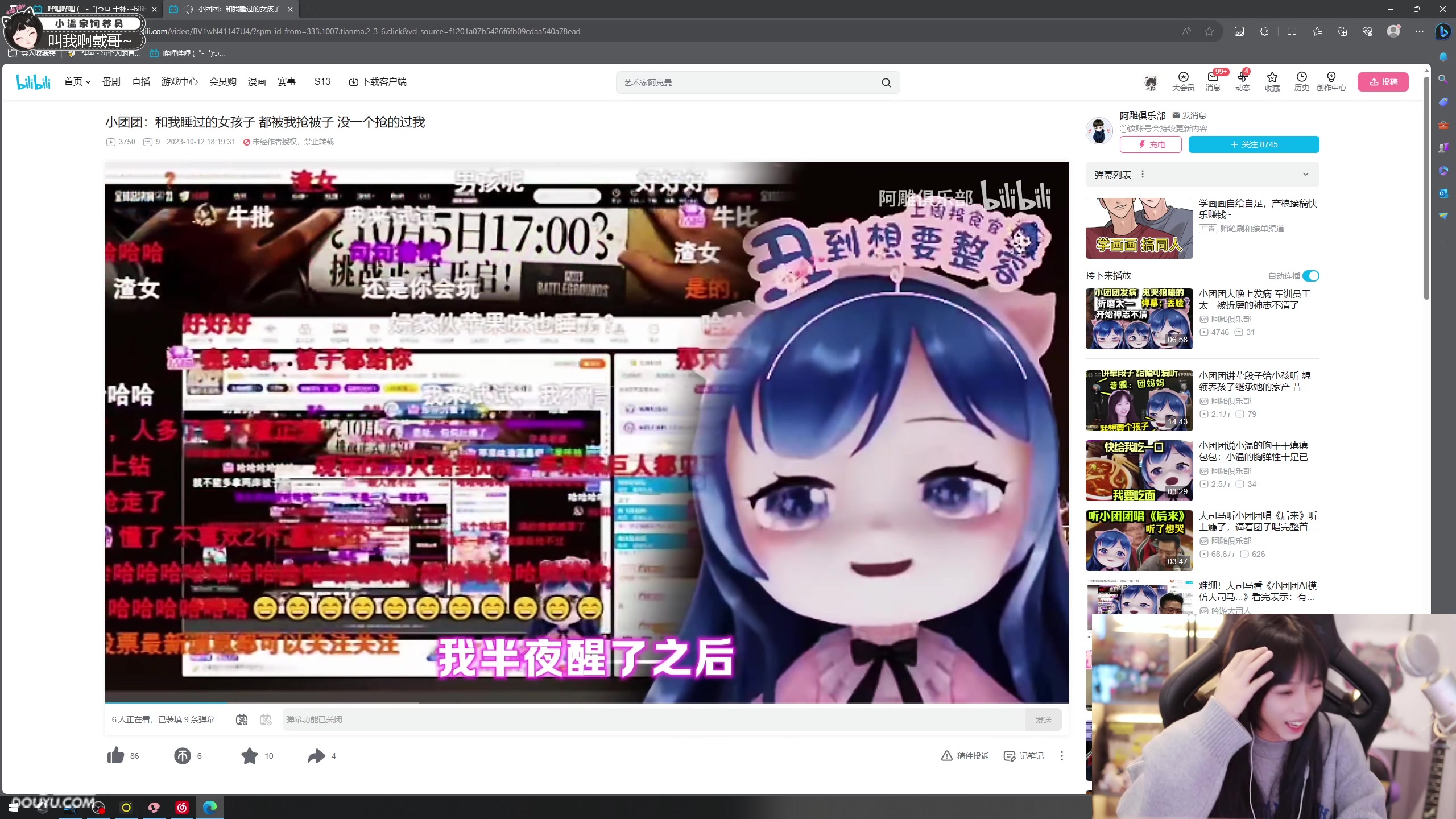Click the 稿件投诉 report icon

point(965,755)
